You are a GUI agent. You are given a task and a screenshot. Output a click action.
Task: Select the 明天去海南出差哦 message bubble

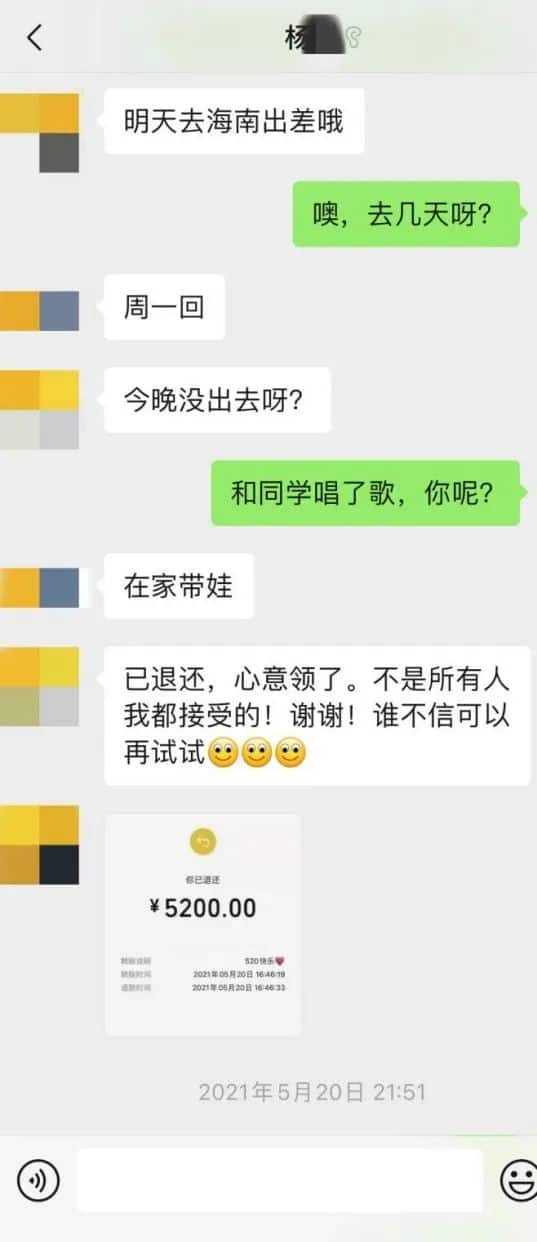point(234,122)
